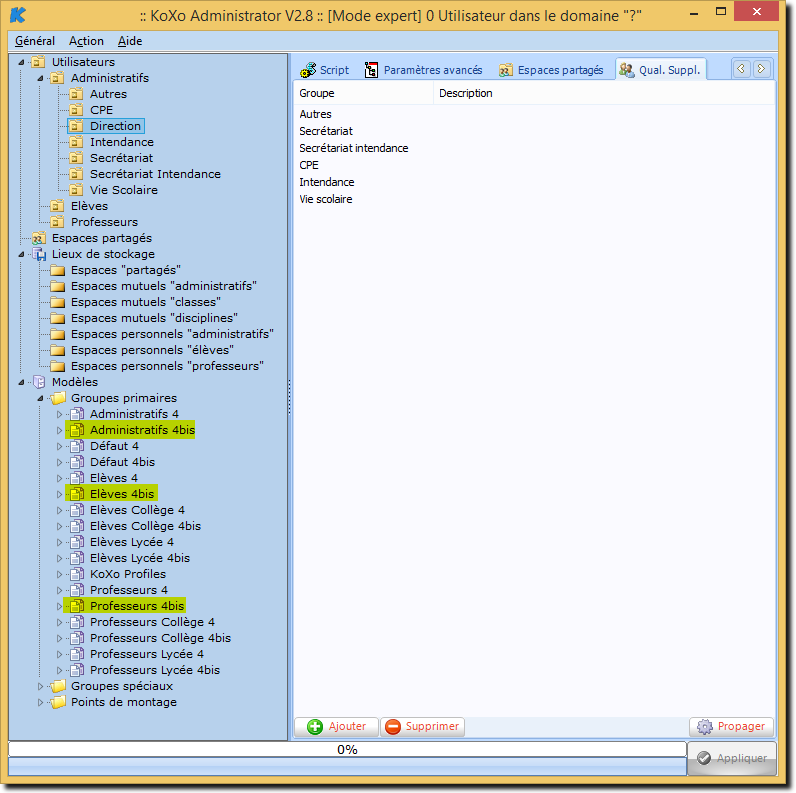Click the red minus icon on Supprimer
Viewport: 796px width, 793px height.
(392, 726)
